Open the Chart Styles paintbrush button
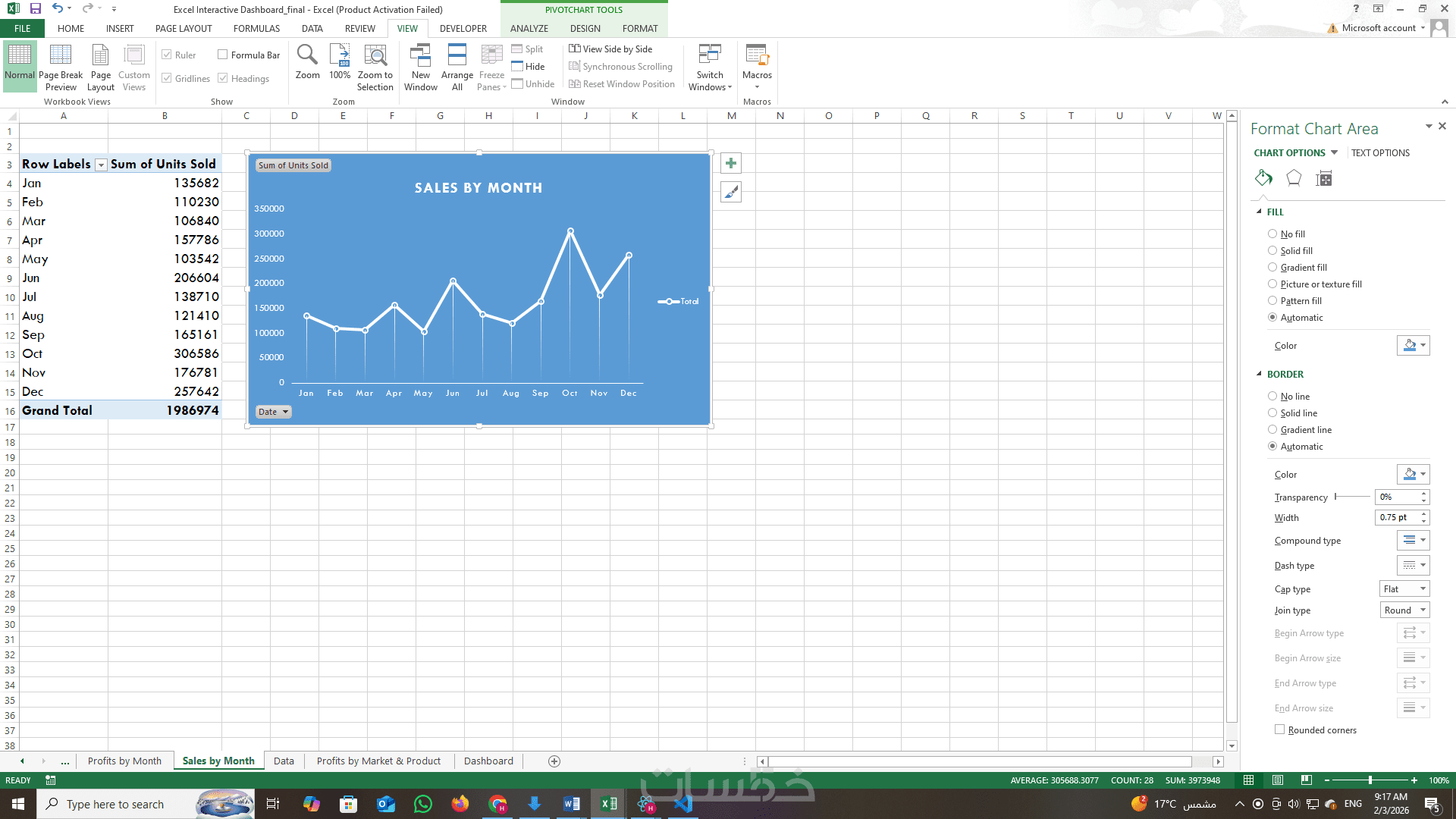1456x819 pixels. click(x=730, y=193)
